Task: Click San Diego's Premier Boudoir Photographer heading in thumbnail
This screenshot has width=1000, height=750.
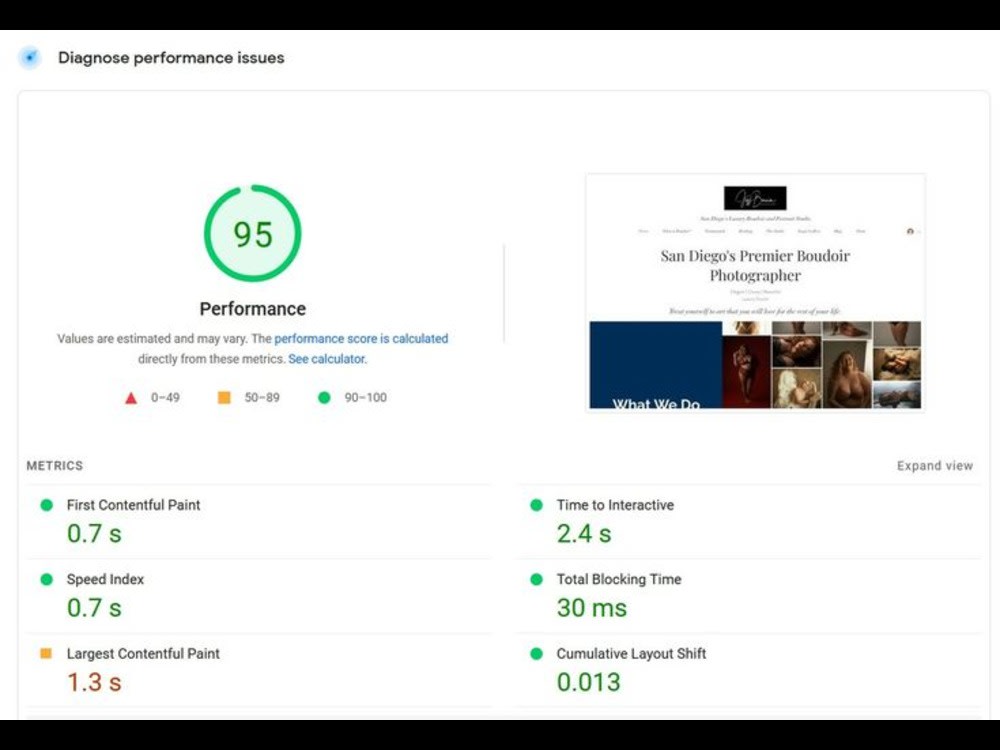Action: [755, 265]
